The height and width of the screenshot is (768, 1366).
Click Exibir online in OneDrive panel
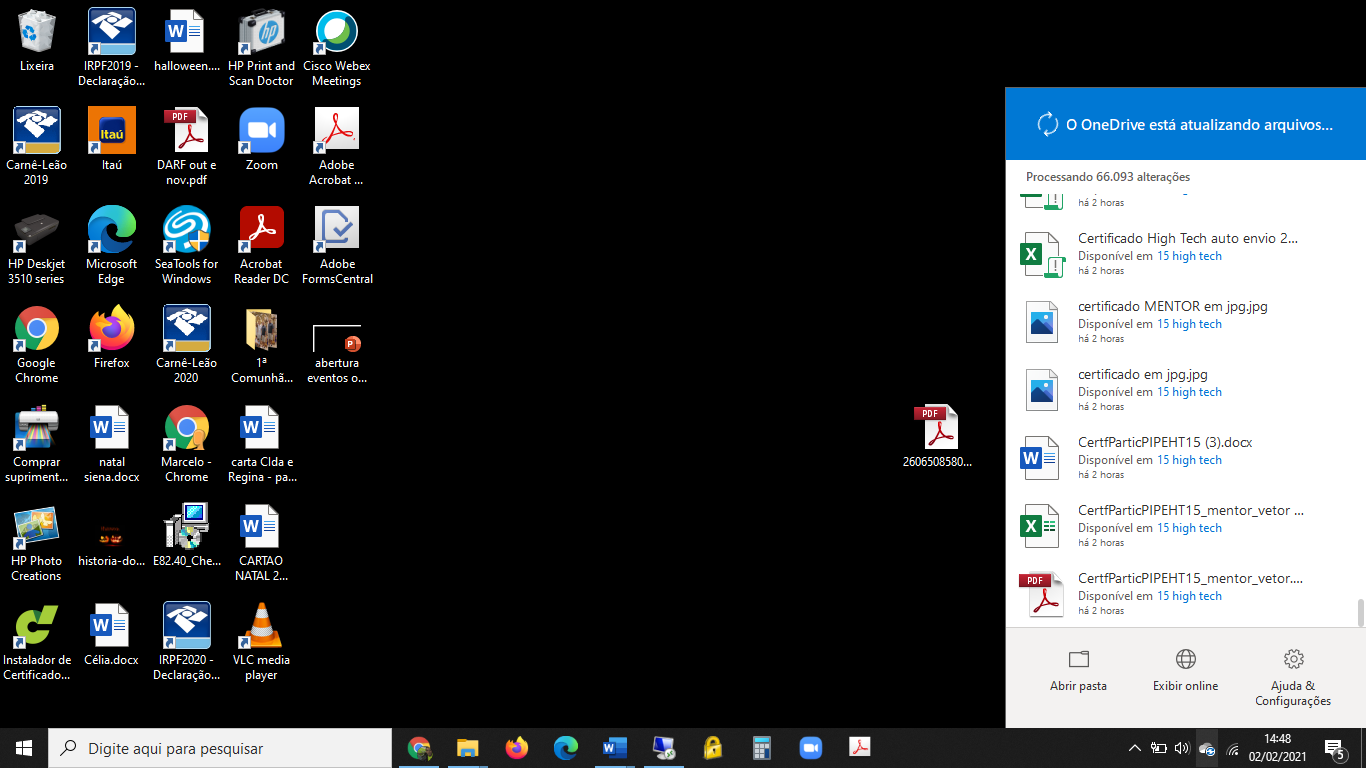coord(1186,670)
